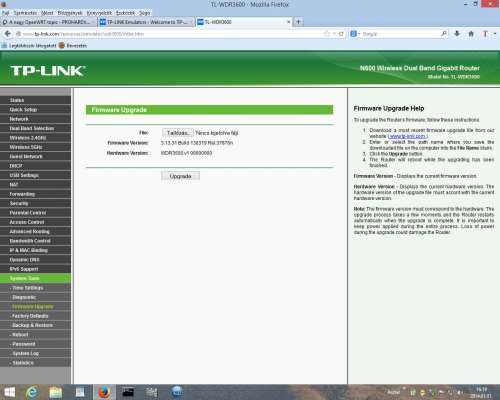Open Wireless 2.4GHz in the sidebar
This screenshot has width=500, height=400.
tap(35, 138)
